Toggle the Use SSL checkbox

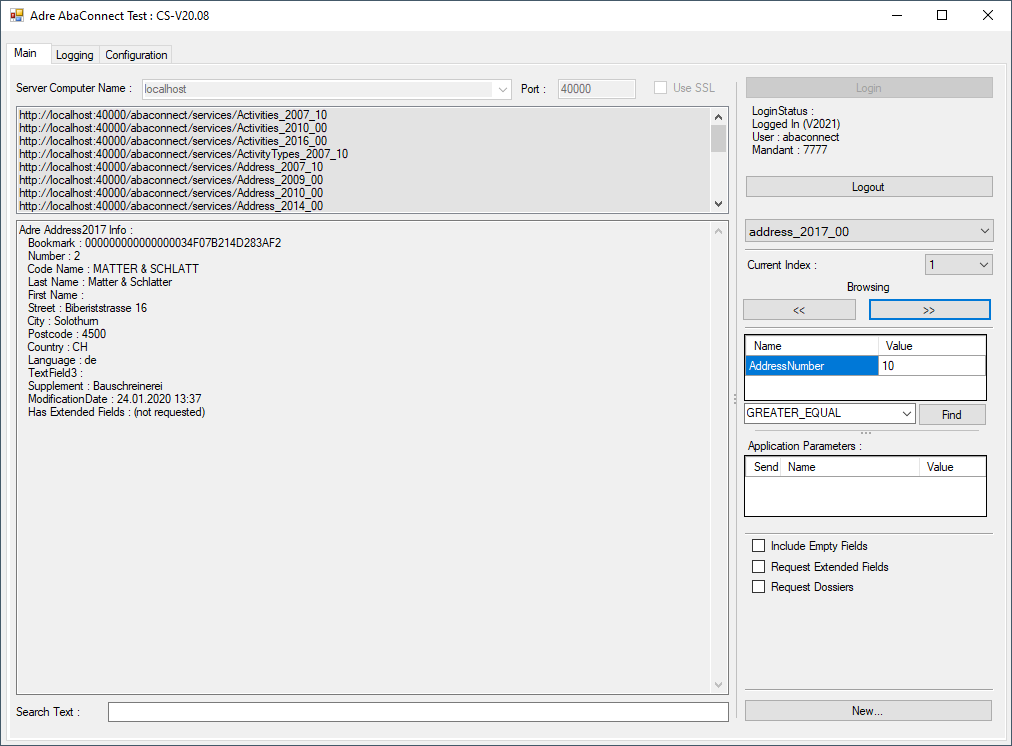[x=660, y=88]
